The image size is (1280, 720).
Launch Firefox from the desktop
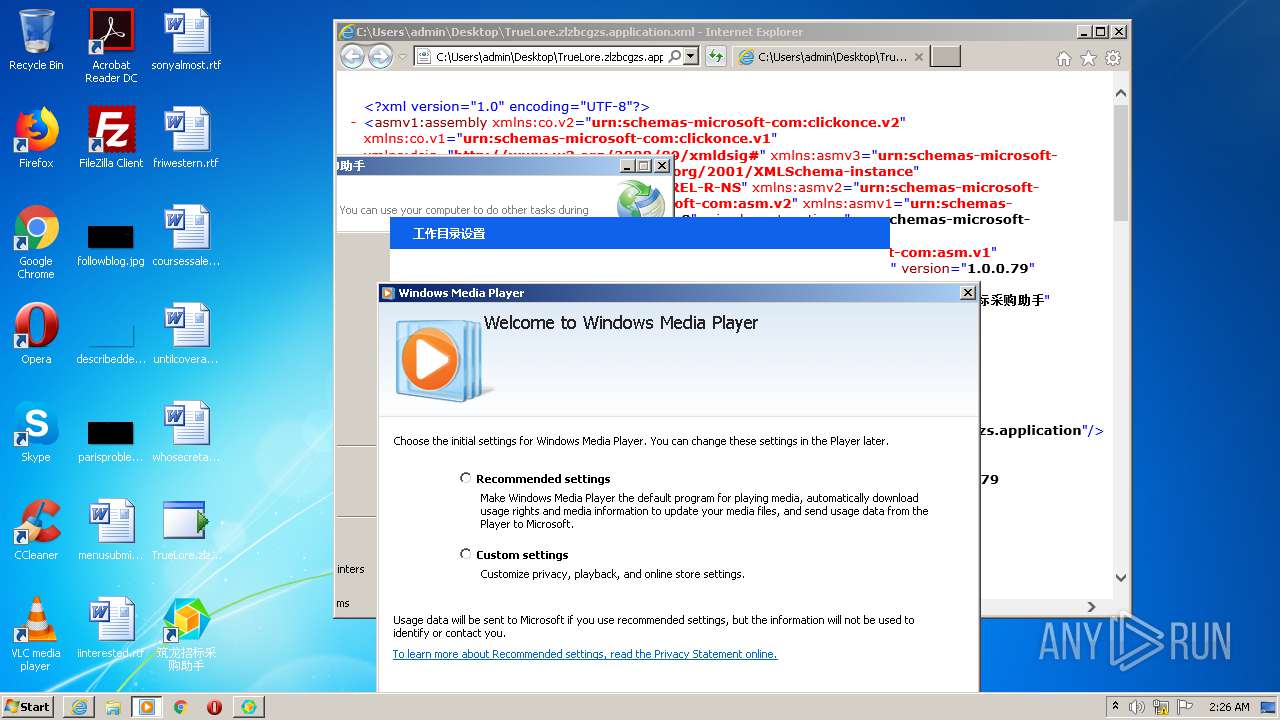(x=36, y=138)
